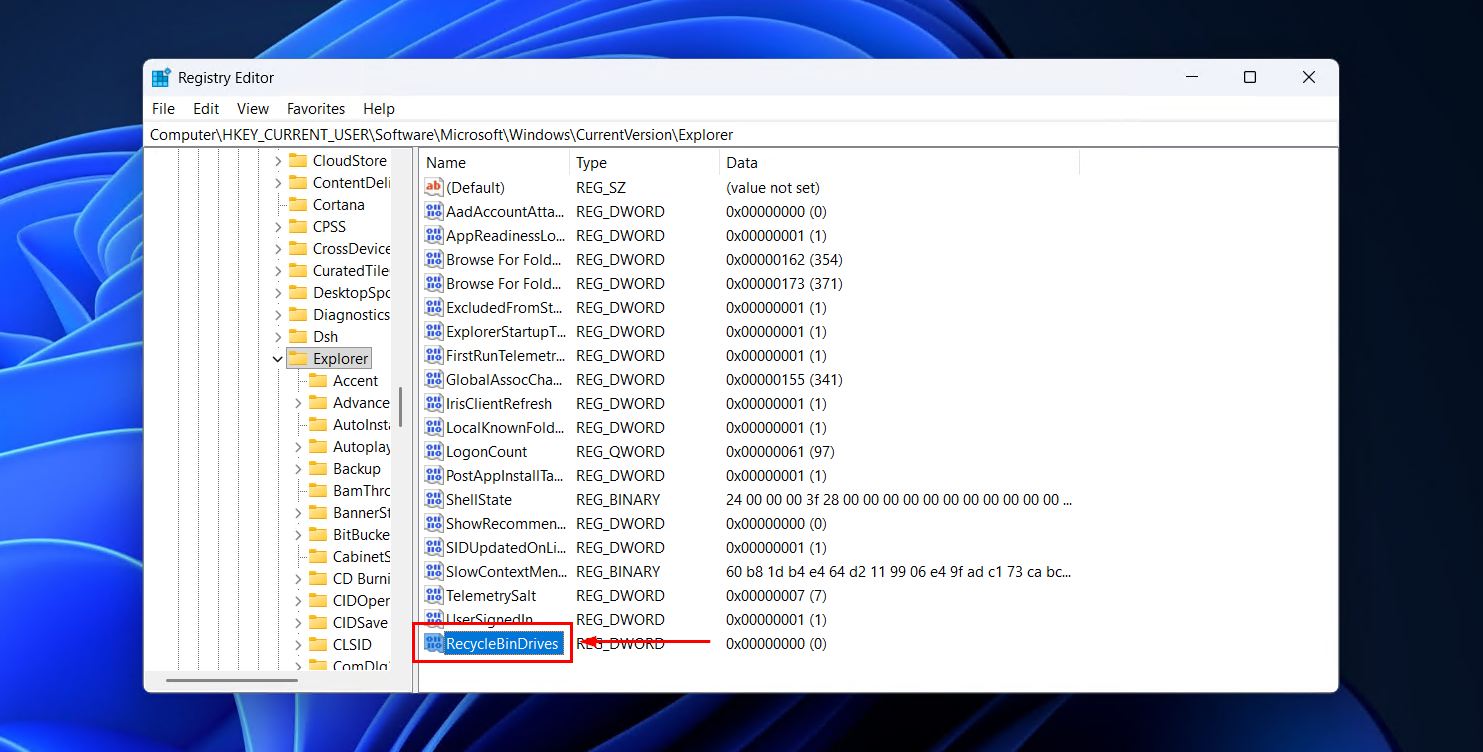Select the TelemetrySalt value icon
Screen dimensions: 1483x752
point(433,595)
